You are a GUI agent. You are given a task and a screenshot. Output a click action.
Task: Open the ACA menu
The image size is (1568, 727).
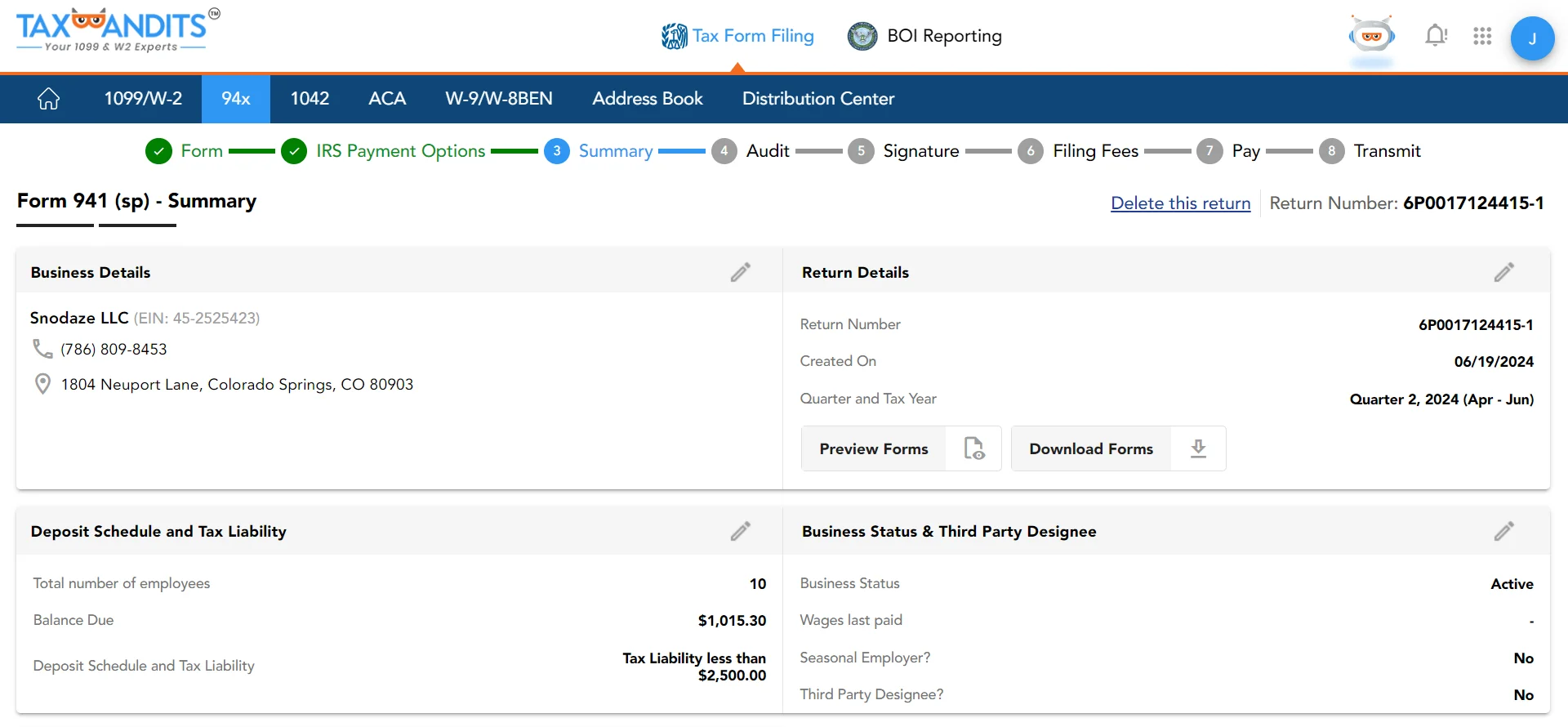pos(387,99)
